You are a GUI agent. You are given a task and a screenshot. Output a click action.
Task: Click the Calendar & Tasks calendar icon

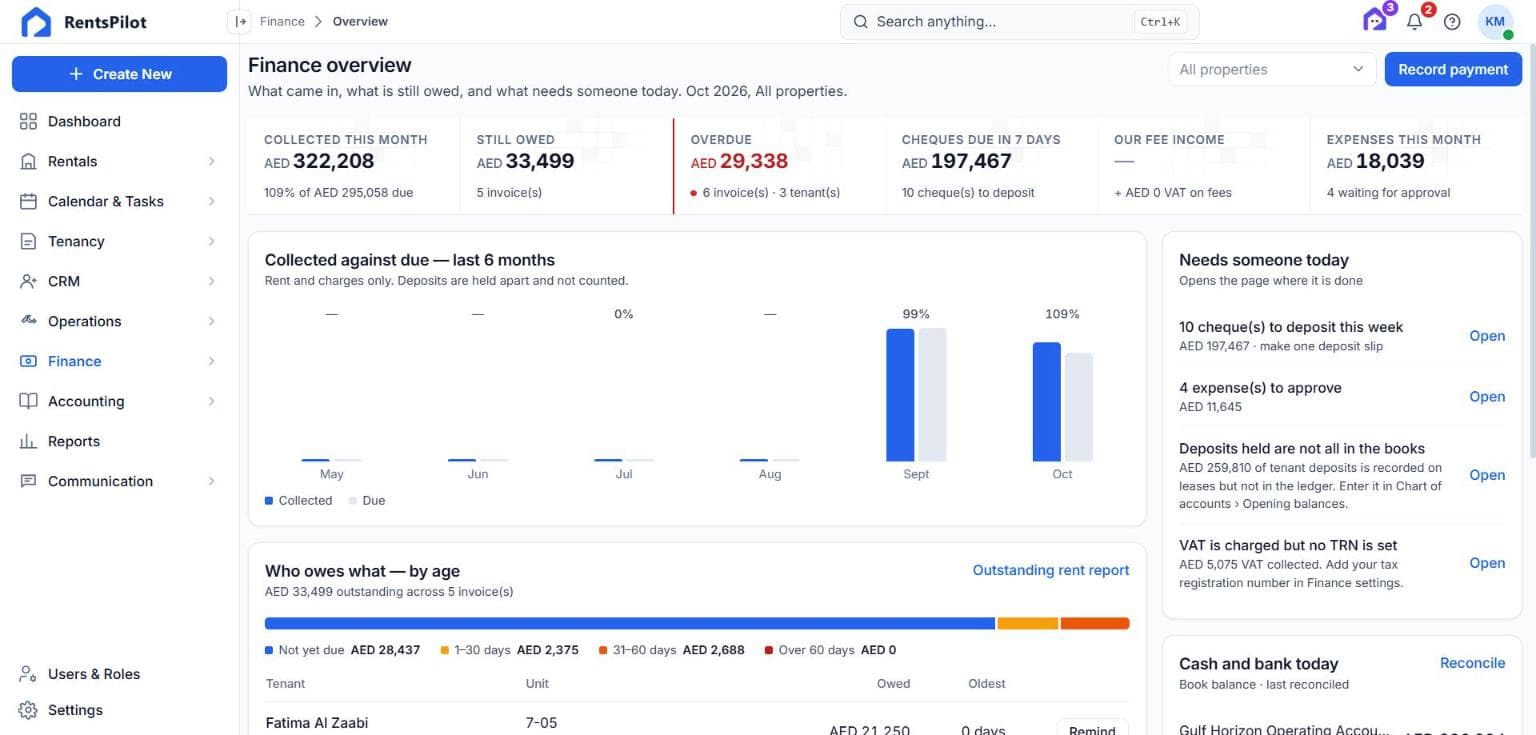(28, 201)
